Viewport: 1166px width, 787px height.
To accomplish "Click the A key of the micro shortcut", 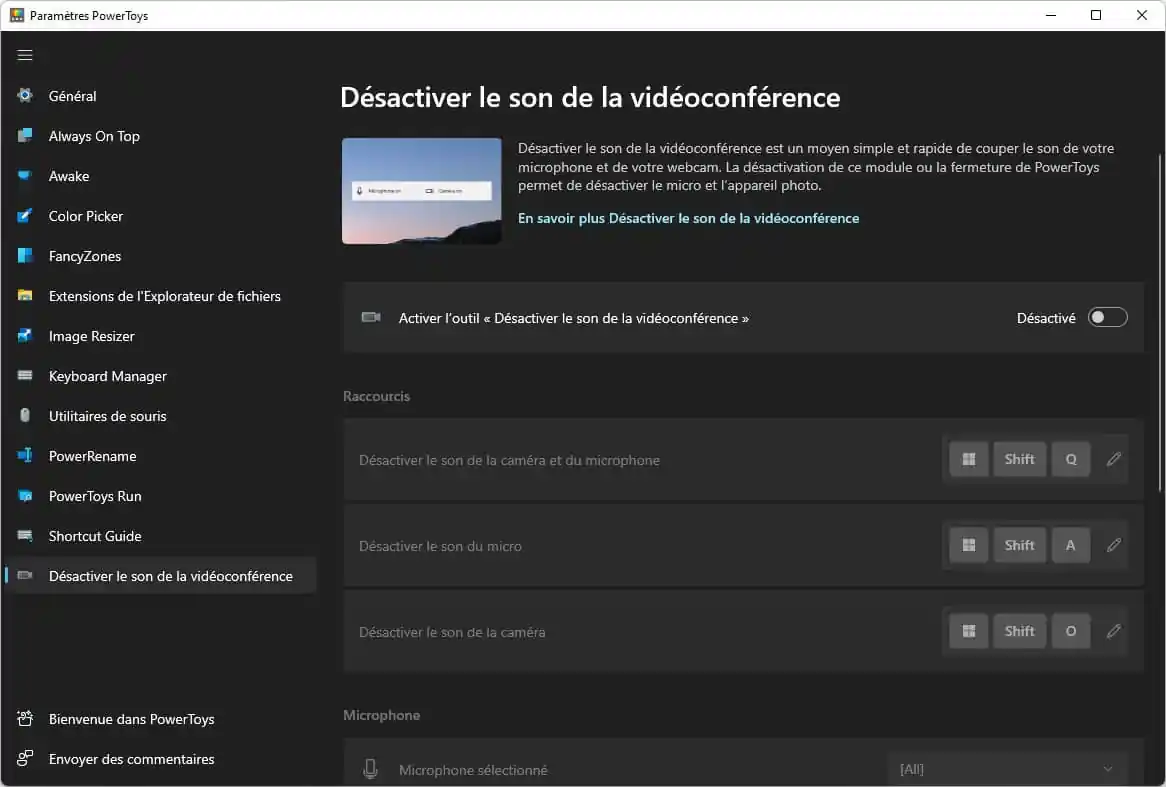I will [1071, 545].
